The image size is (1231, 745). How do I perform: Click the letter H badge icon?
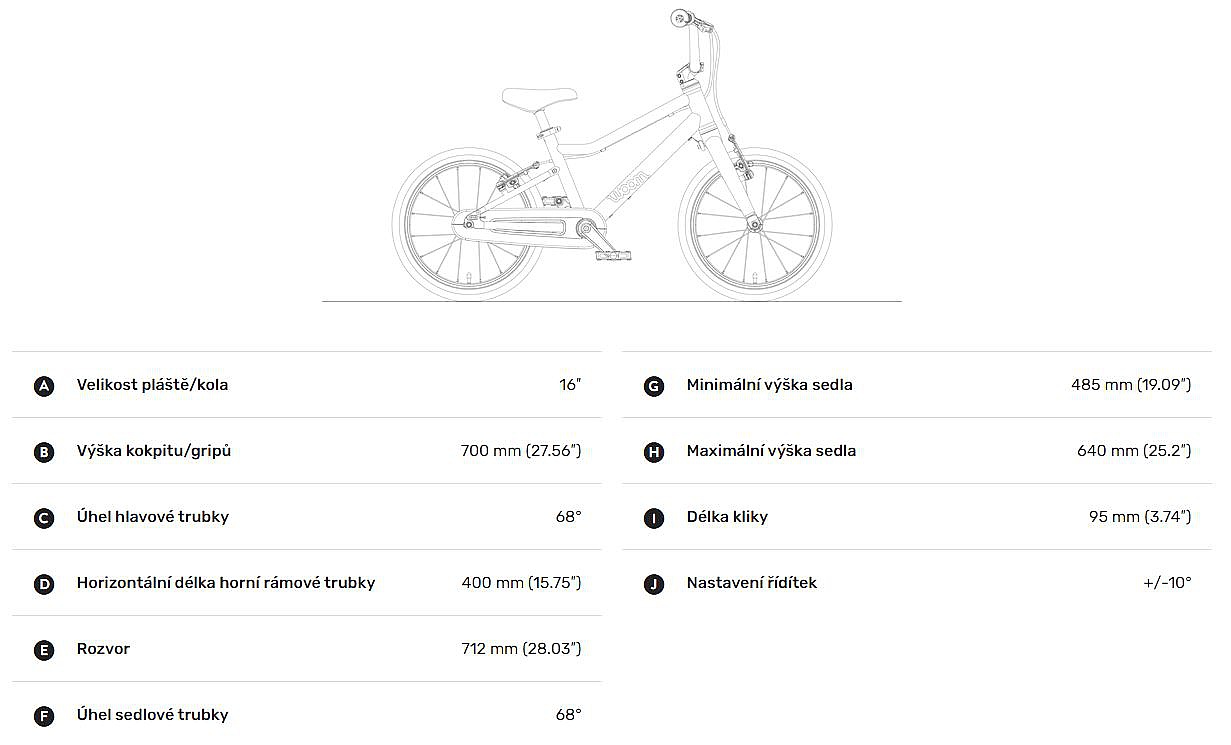[654, 452]
